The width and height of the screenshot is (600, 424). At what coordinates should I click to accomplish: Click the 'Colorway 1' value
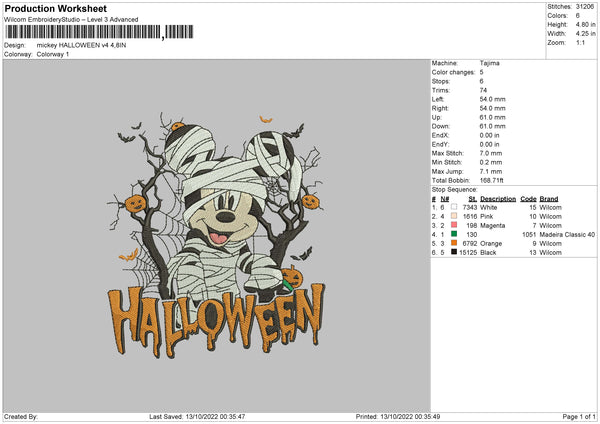click(x=53, y=54)
